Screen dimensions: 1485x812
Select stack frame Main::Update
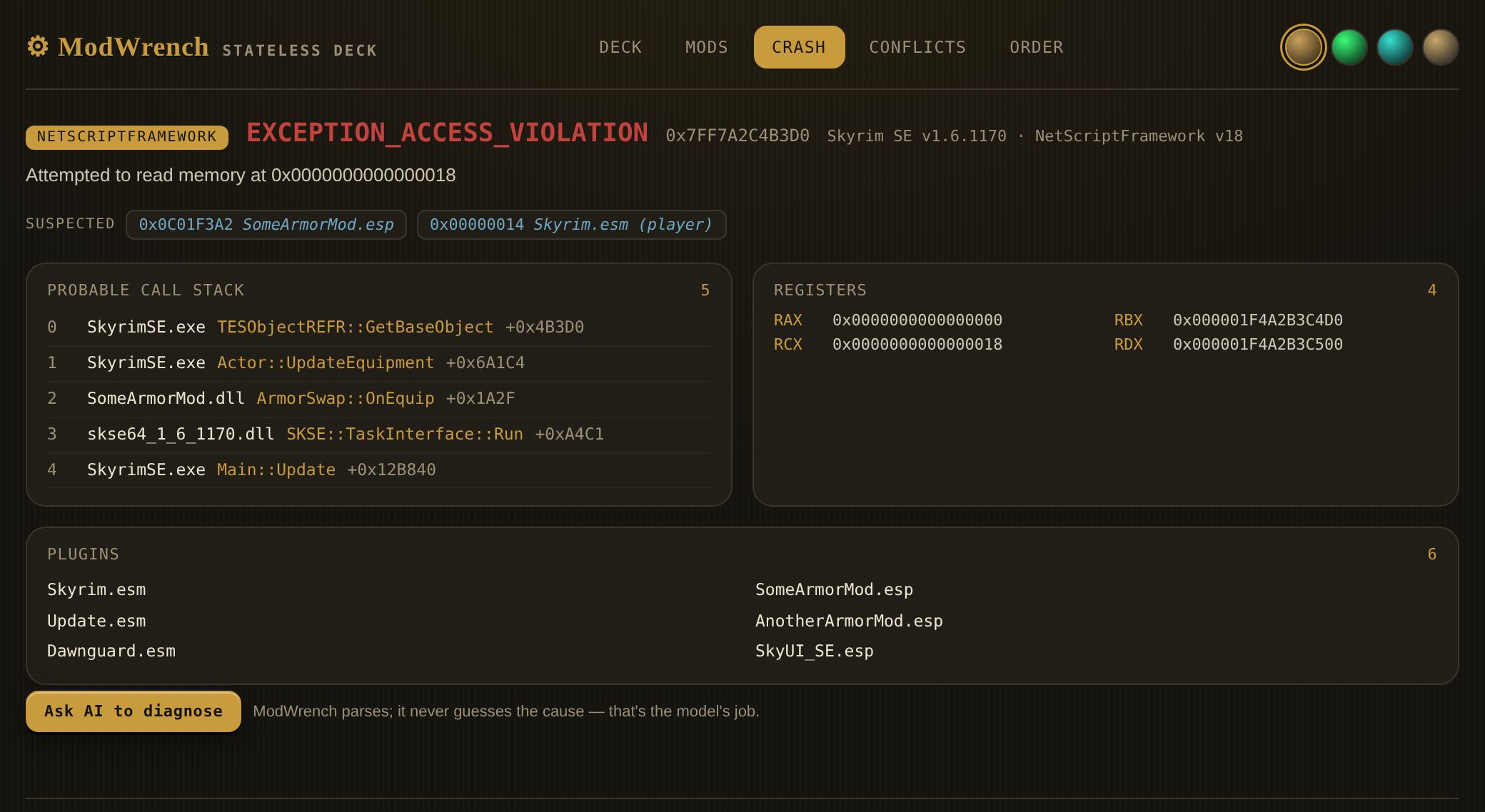click(379, 470)
